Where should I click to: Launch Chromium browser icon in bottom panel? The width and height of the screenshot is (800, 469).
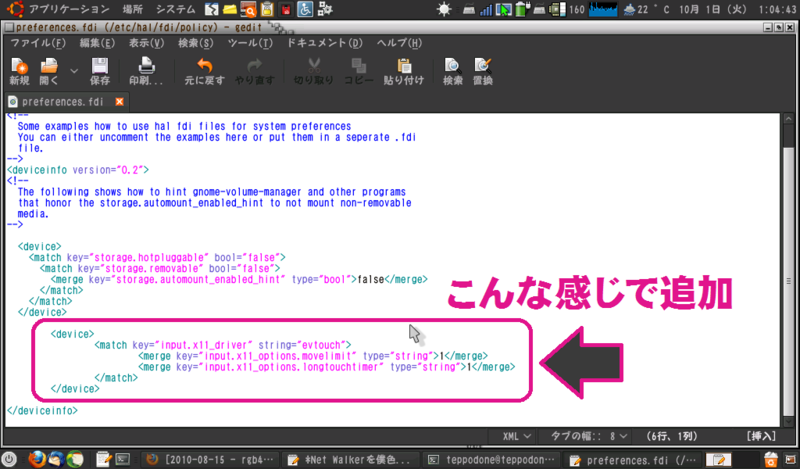(75, 459)
